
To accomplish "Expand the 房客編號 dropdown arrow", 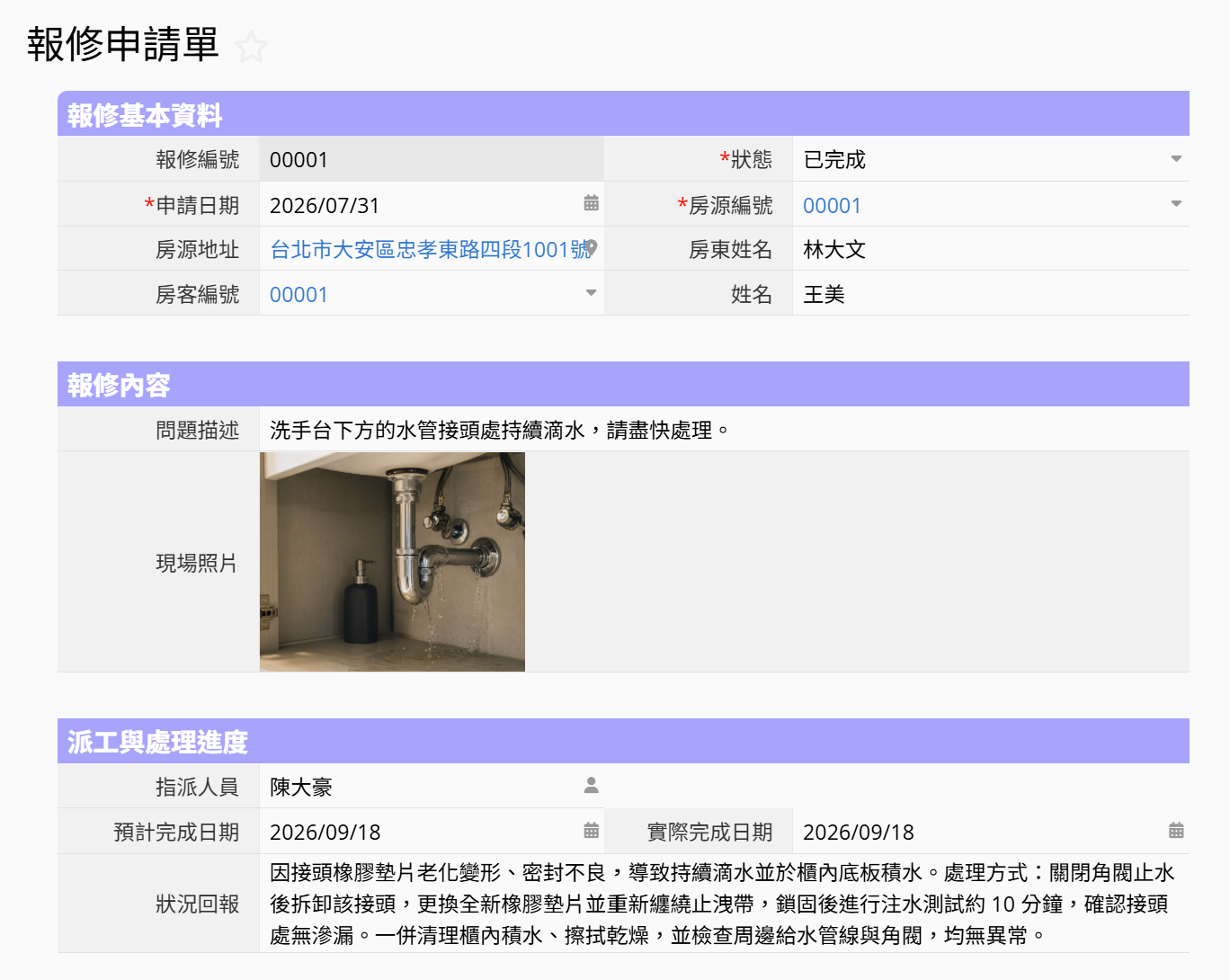I will 591,293.
